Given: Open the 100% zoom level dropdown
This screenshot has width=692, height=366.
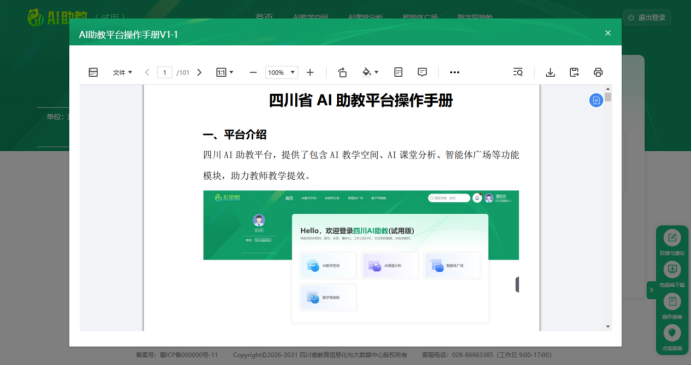Looking at the screenshot, I should [282, 72].
